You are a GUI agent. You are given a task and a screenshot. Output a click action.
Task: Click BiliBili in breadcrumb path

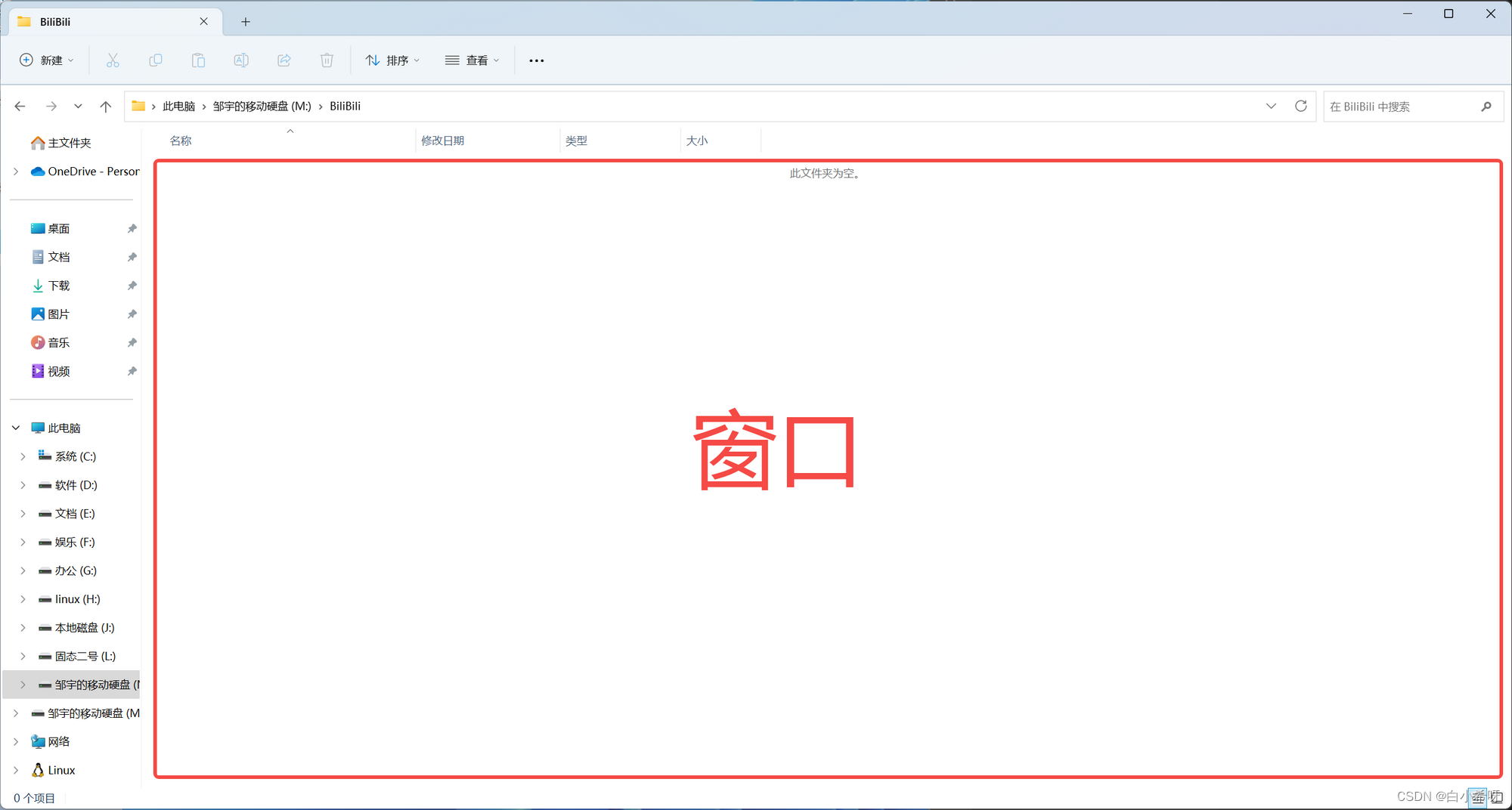coord(345,107)
